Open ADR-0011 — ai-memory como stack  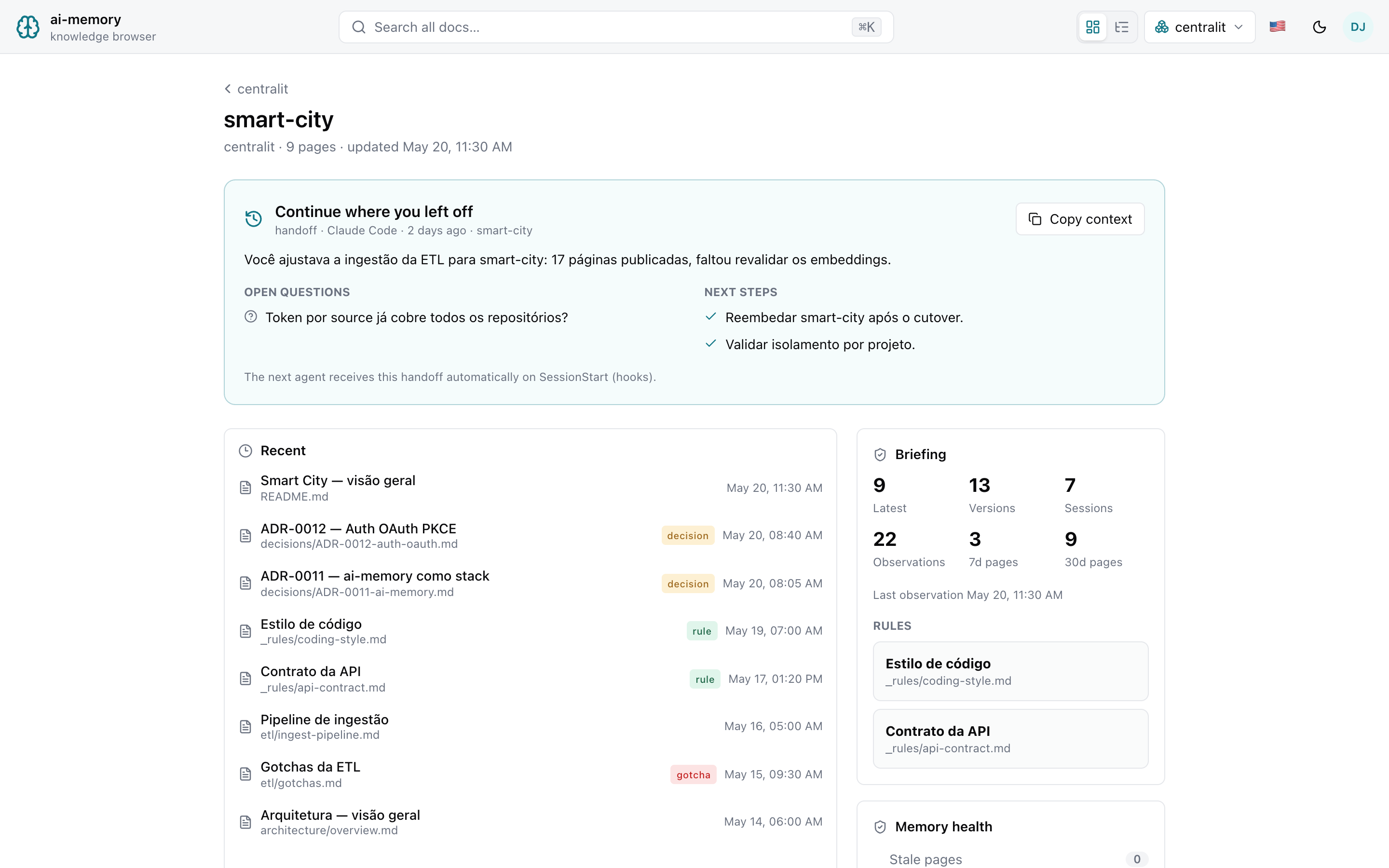531,583
